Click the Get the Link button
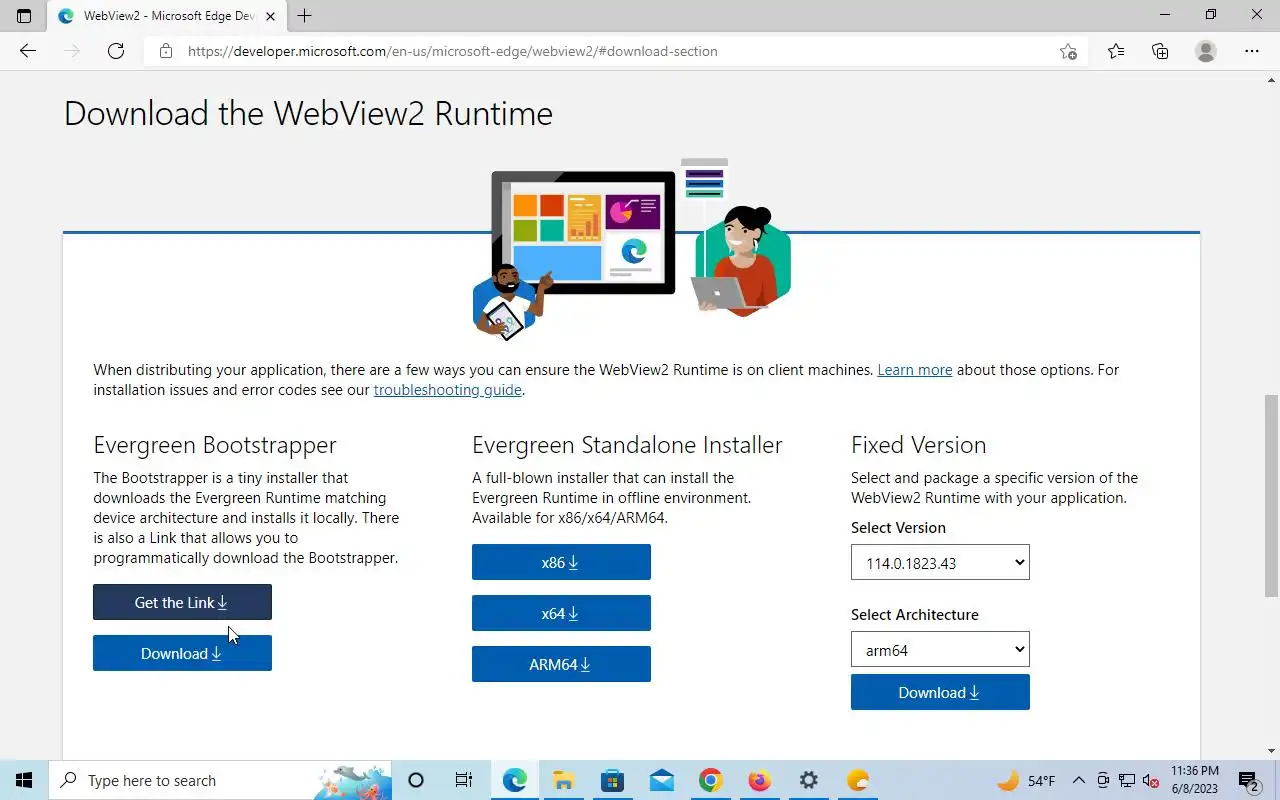Viewport: 1280px width, 800px height. click(x=182, y=602)
